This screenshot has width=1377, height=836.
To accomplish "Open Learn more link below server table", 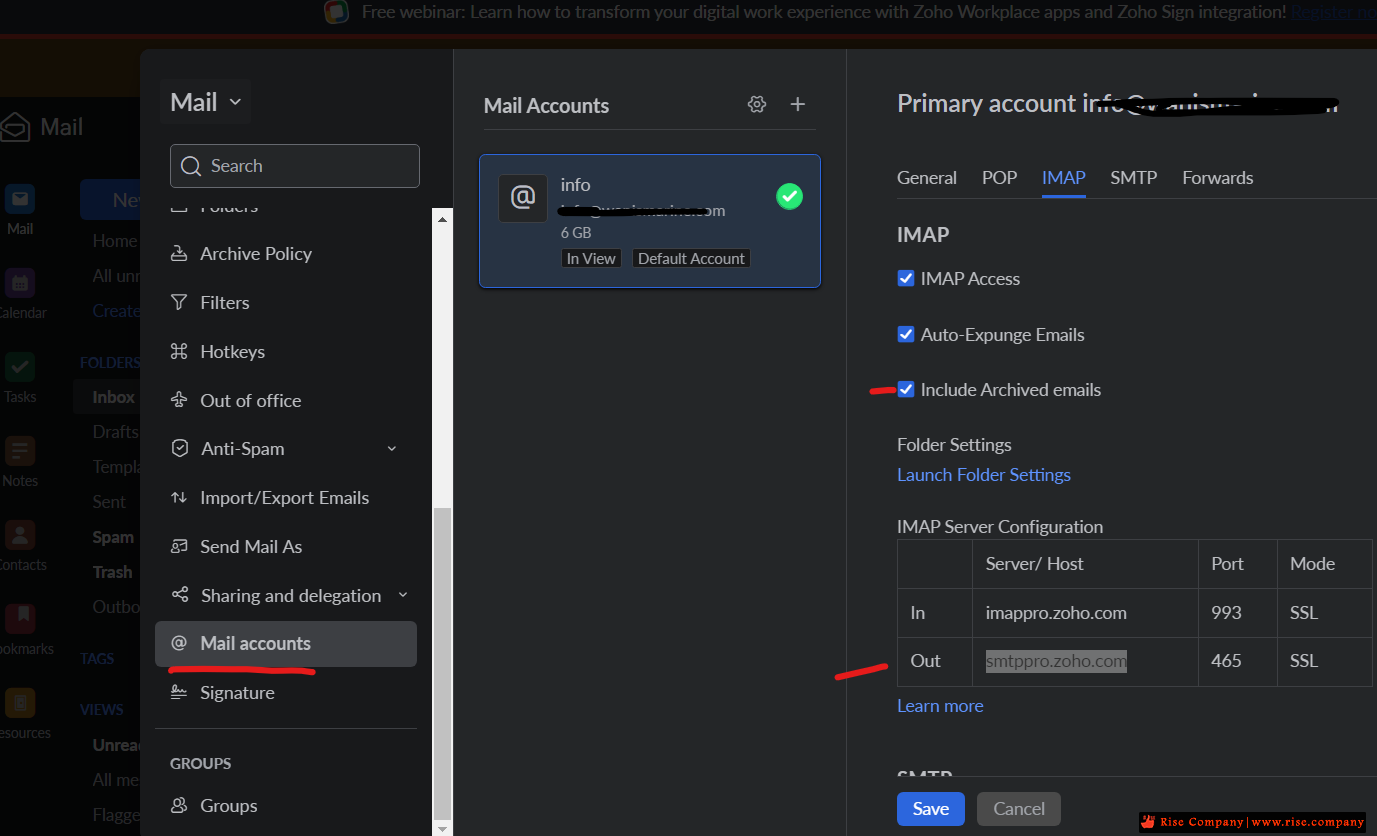I will (940, 706).
